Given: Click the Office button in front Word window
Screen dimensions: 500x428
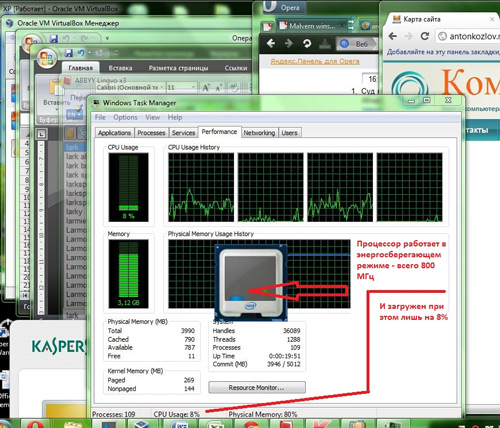Looking at the screenshot, I should tap(46, 59).
